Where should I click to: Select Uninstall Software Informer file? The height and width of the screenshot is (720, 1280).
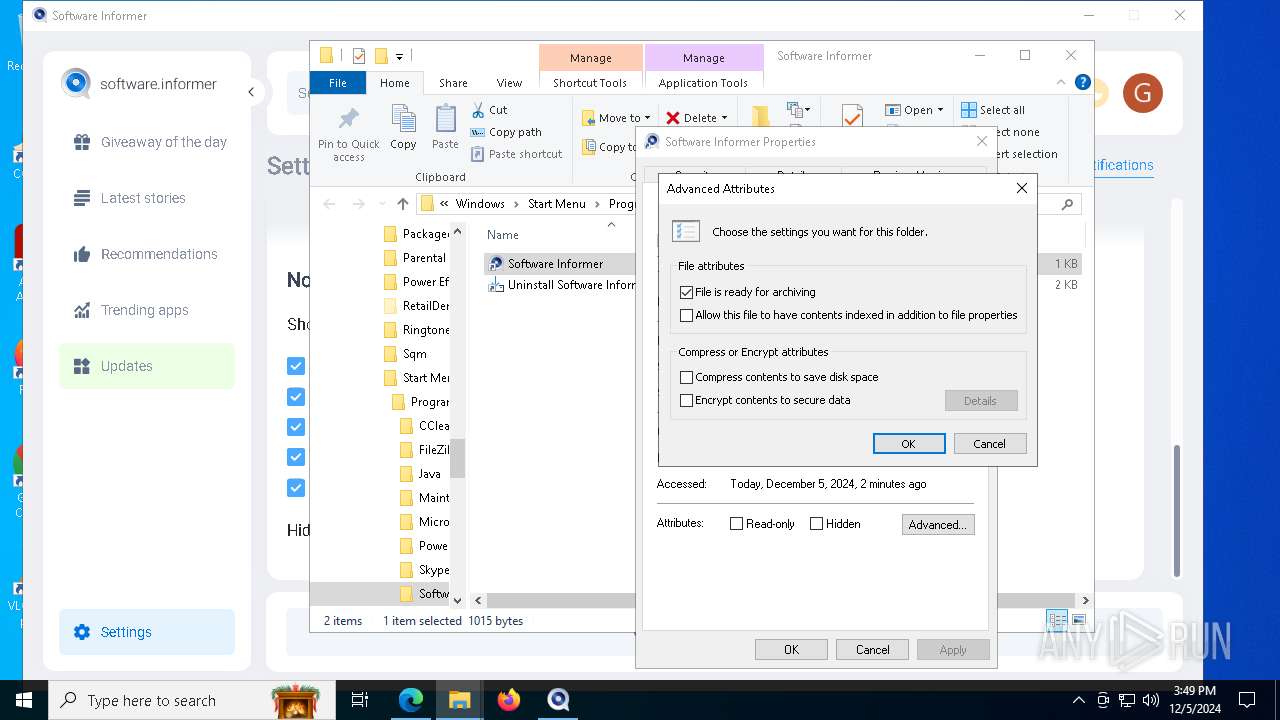(560, 285)
